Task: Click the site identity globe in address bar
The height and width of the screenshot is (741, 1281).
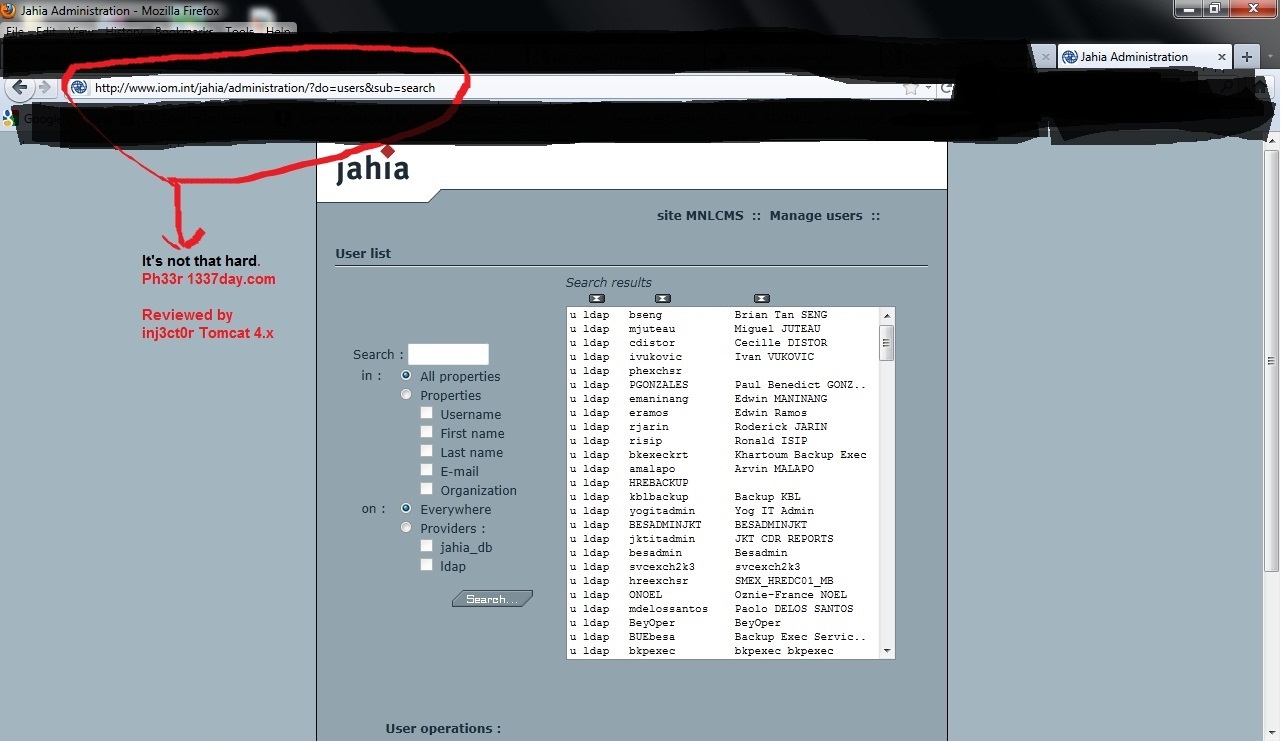Action: click(79, 87)
